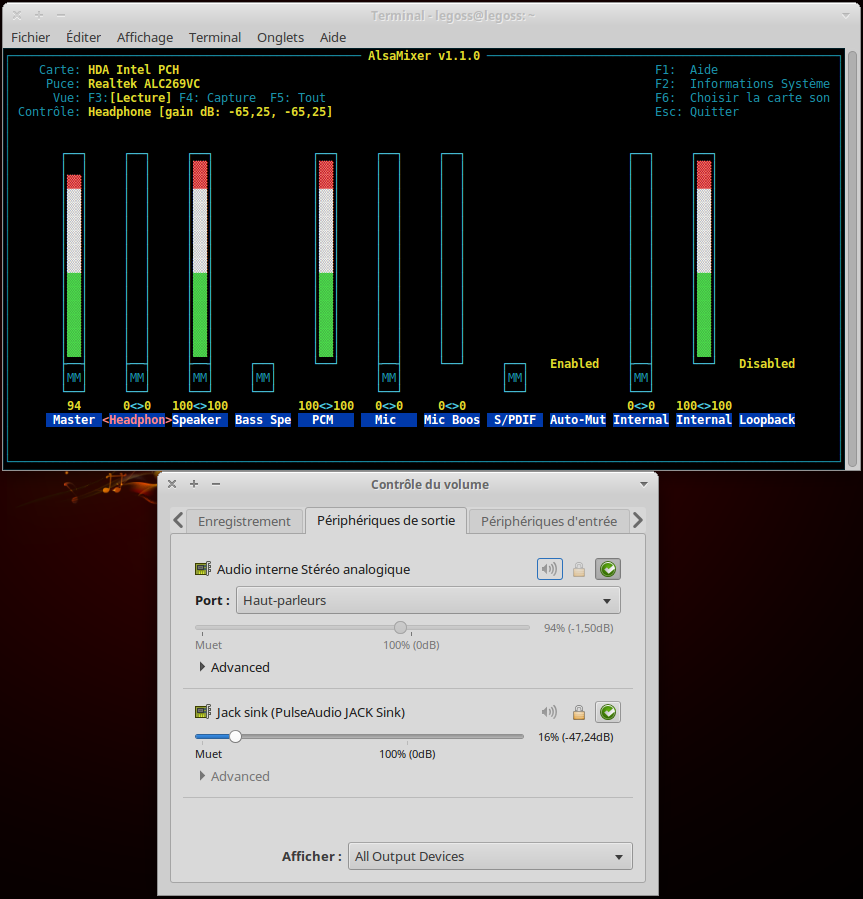Viewport: 863px width, 899px height.
Task: Click the sound card icon beside Audio interne
Action: click(203, 569)
